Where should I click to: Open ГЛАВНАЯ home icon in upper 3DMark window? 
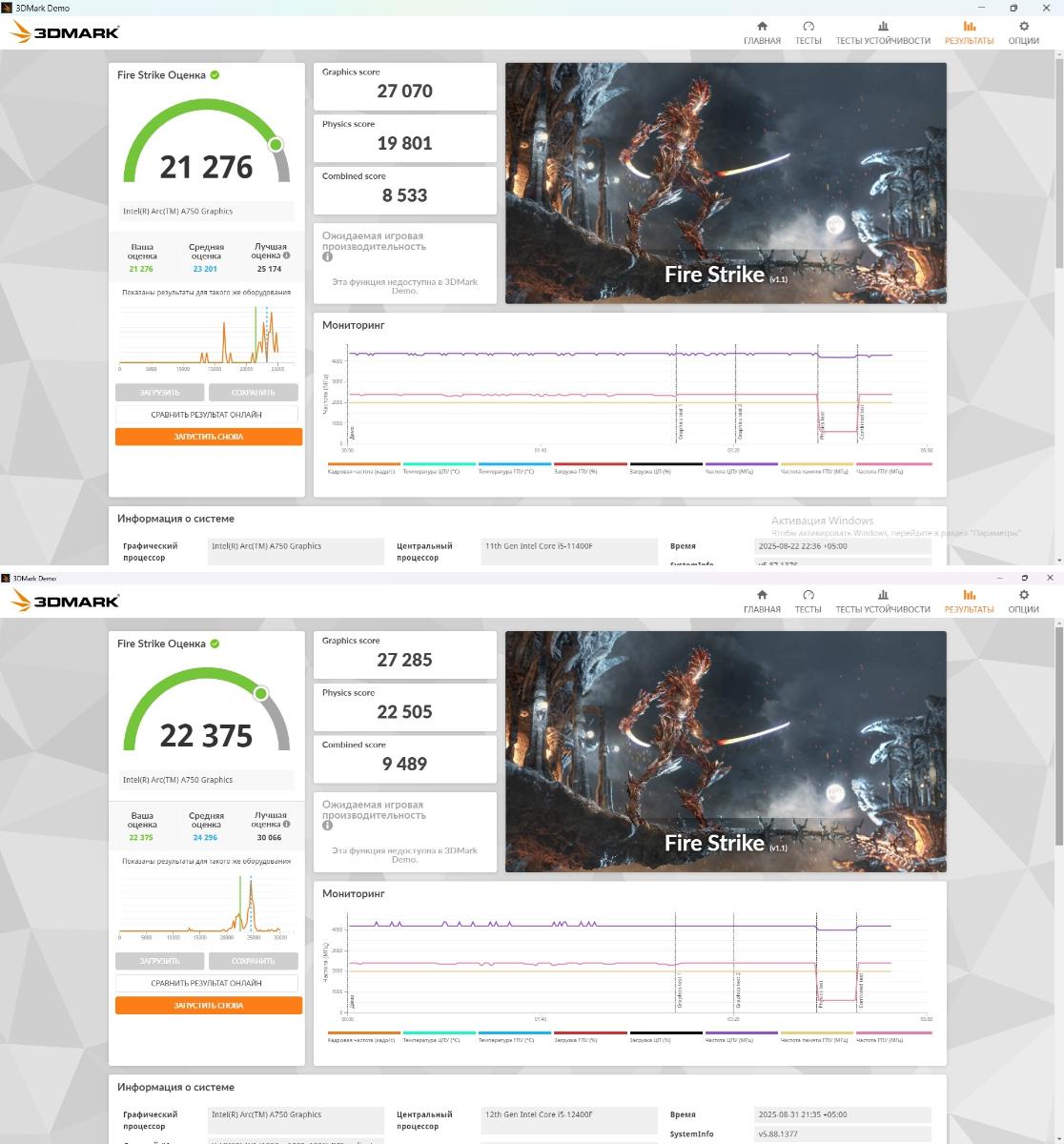click(x=762, y=27)
